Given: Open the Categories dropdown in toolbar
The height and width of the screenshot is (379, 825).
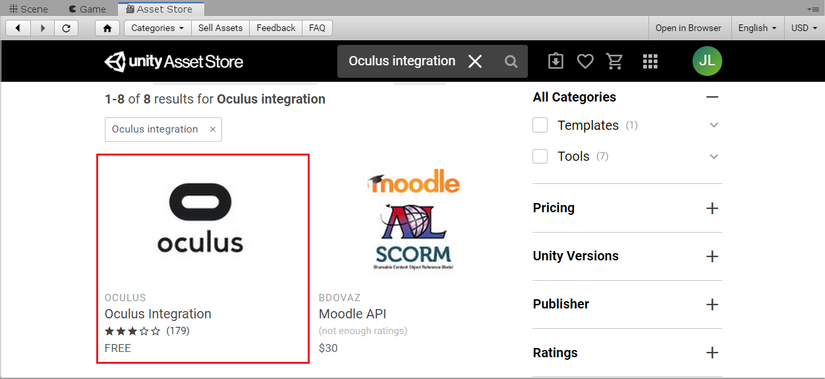Looking at the screenshot, I should click(157, 28).
